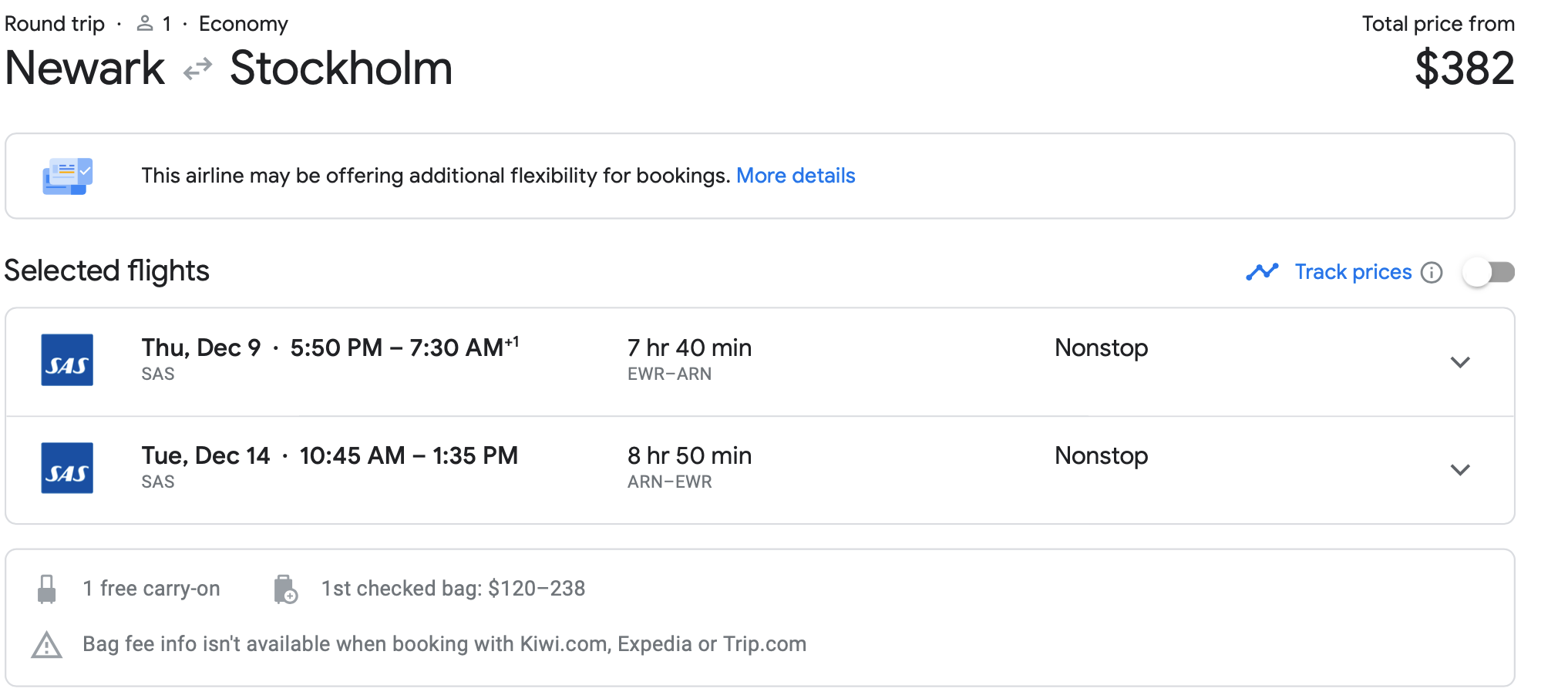The image size is (1568, 695).
Task: Click the Stockholm destination heading
Action: (x=341, y=68)
